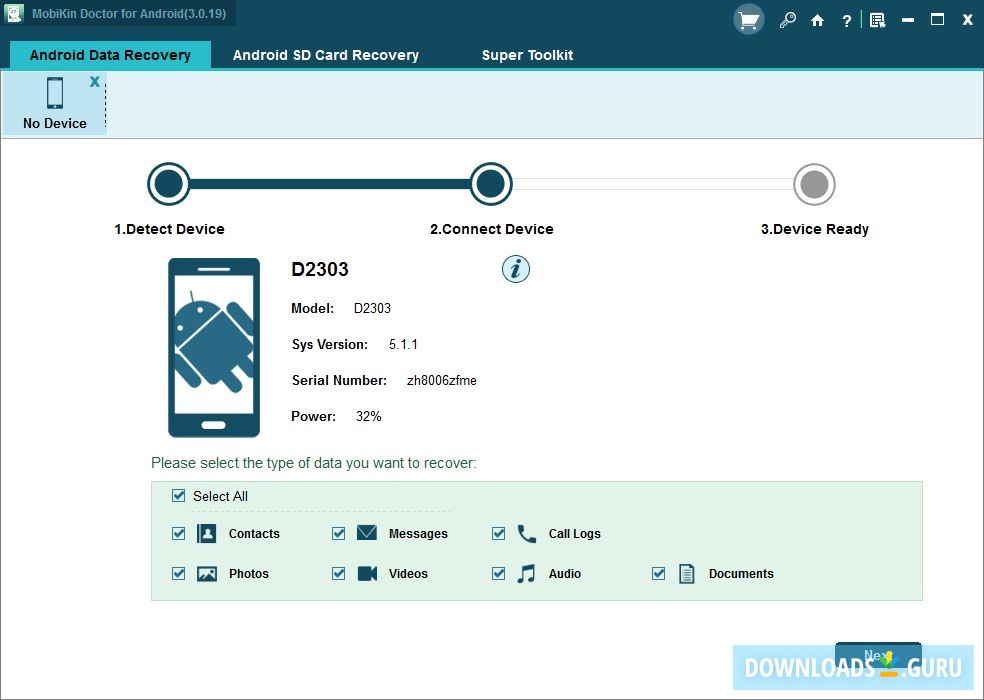Click the D2303 device name heading
This screenshot has width=984, height=700.
click(x=320, y=269)
